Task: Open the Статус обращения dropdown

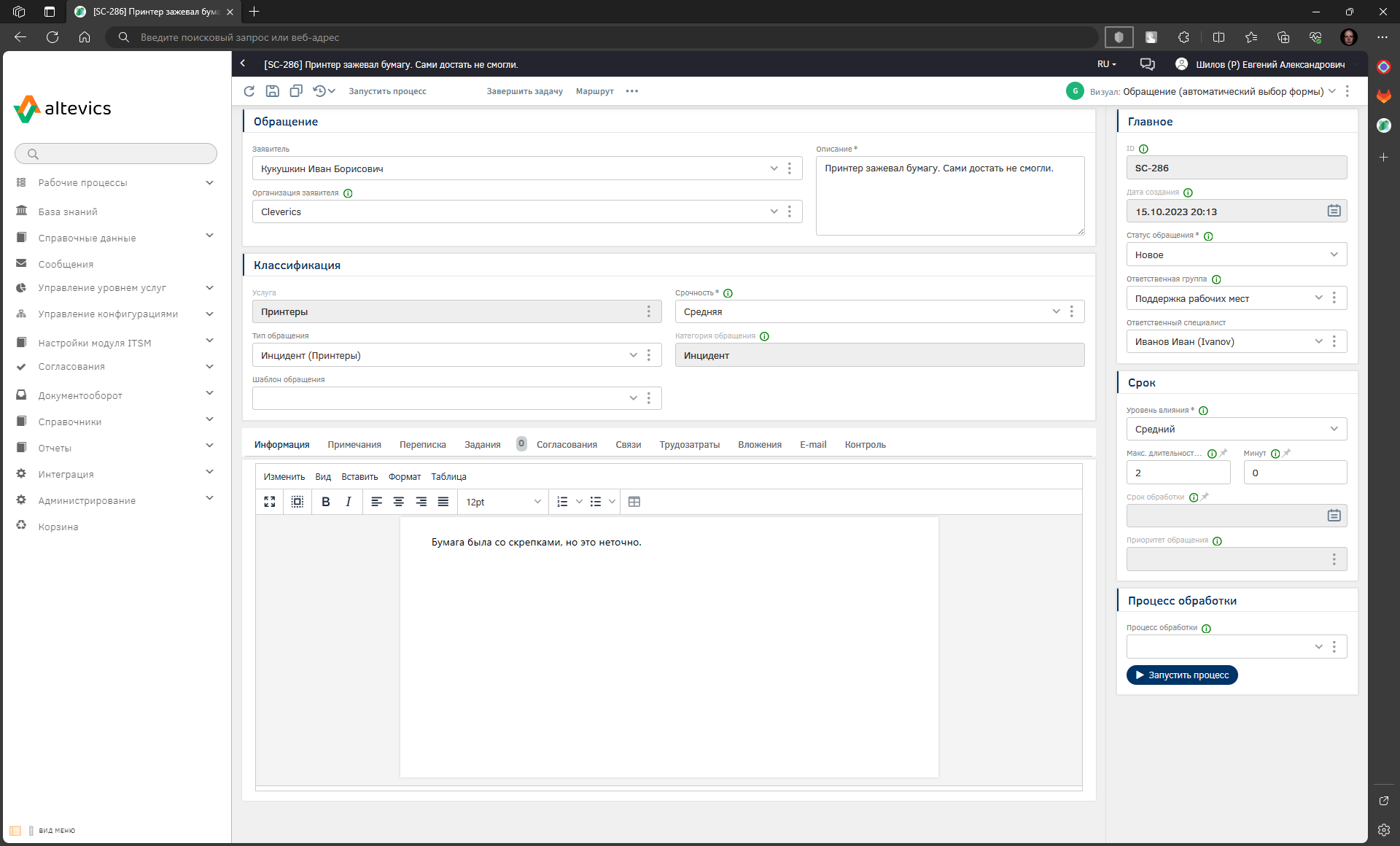Action: (x=1334, y=255)
